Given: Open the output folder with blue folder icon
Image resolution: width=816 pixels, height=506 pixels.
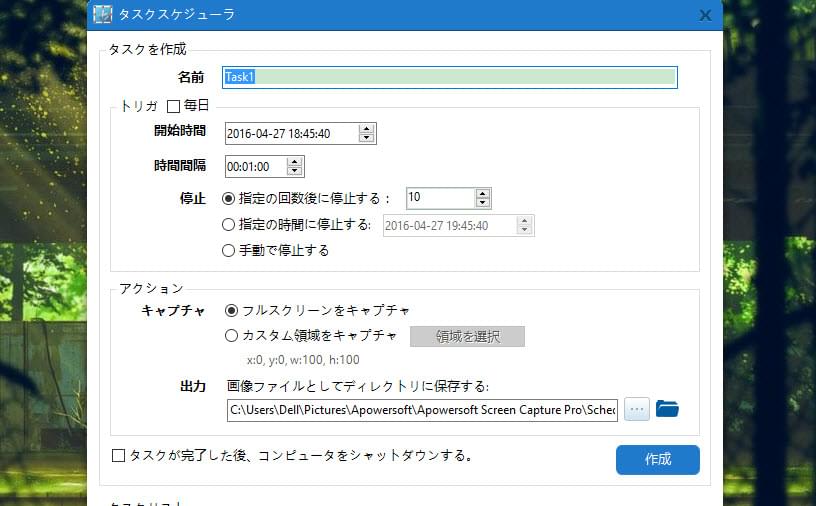Looking at the screenshot, I should [x=667, y=409].
